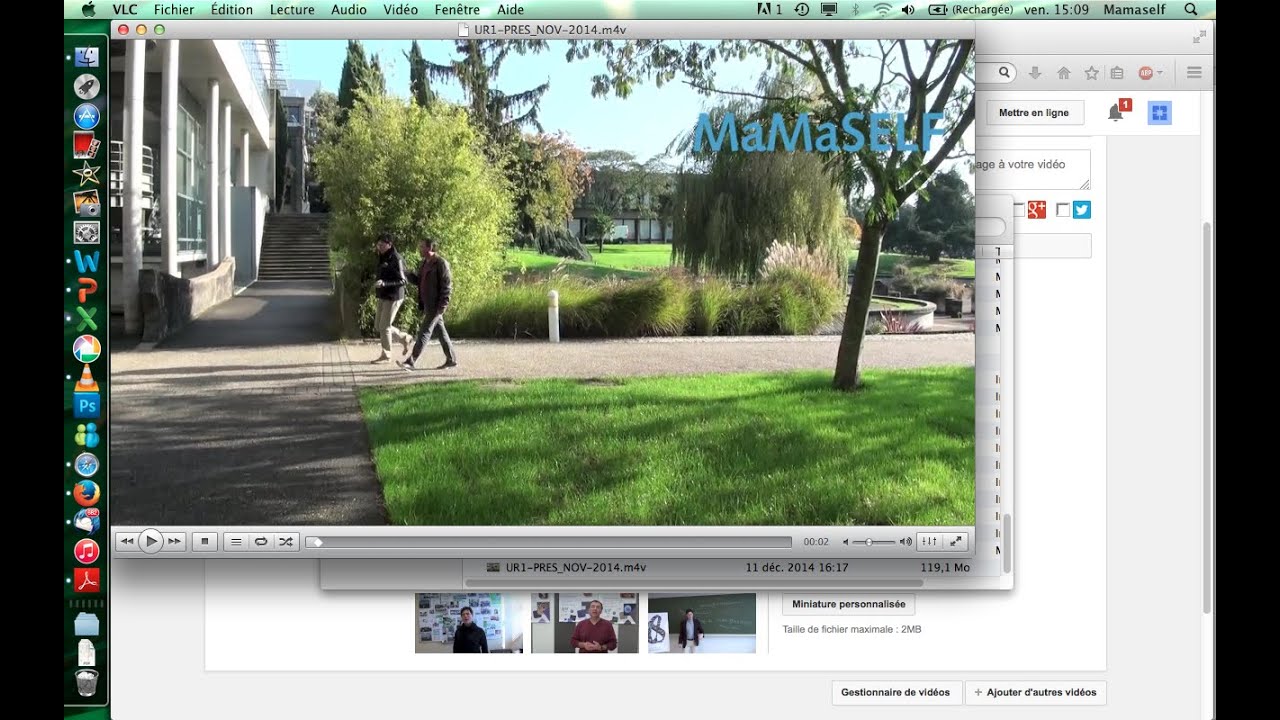Launch PowerPoint in the Dock
Viewport: 1280px width, 720px height.
pyautogui.click(x=87, y=291)
